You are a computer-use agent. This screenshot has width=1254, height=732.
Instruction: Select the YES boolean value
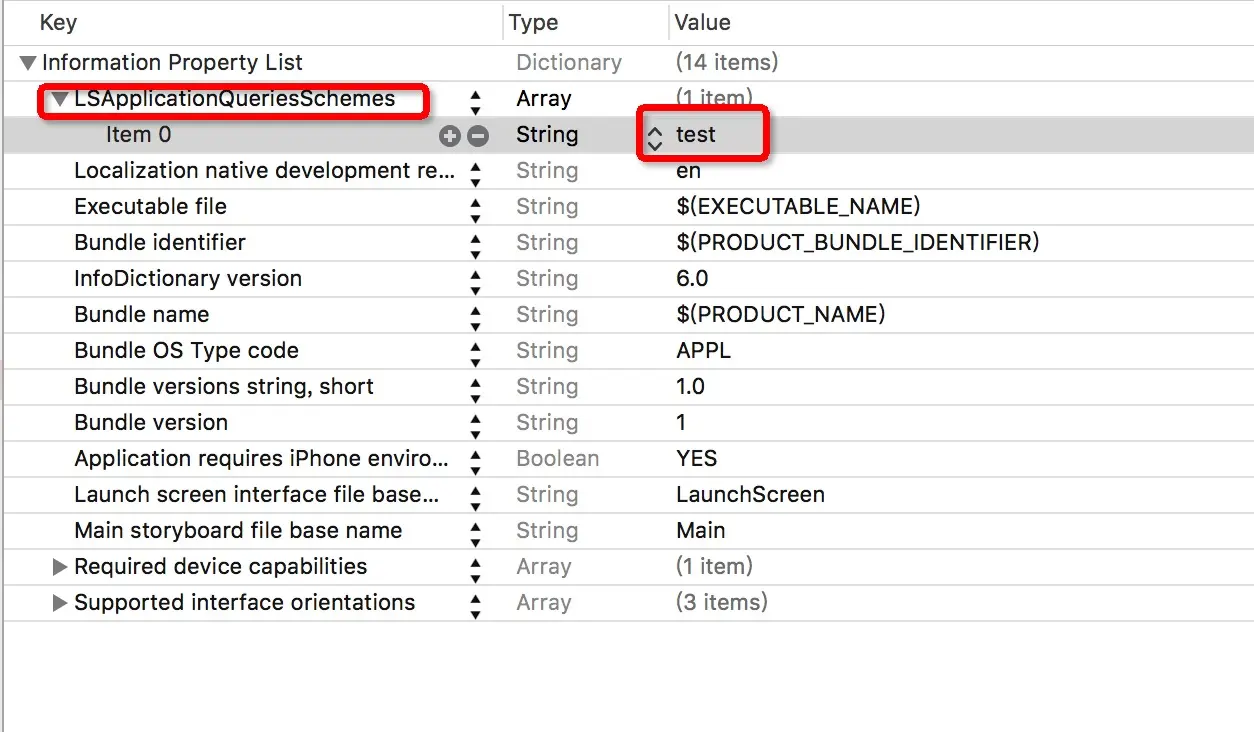click(x=697, y=459)
